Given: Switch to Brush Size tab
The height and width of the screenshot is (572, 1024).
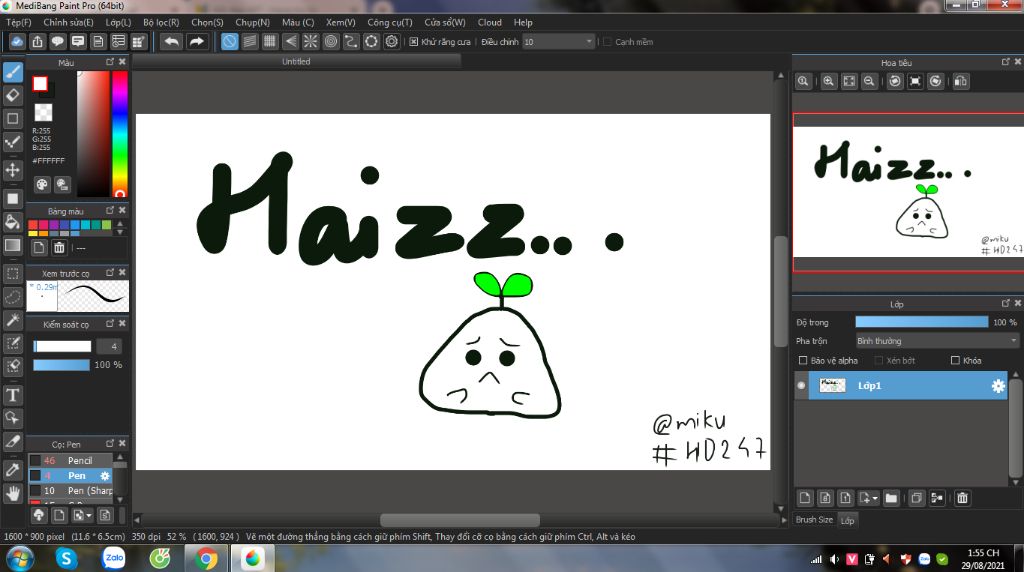Looking at the screenshot, I should (814, 520).
